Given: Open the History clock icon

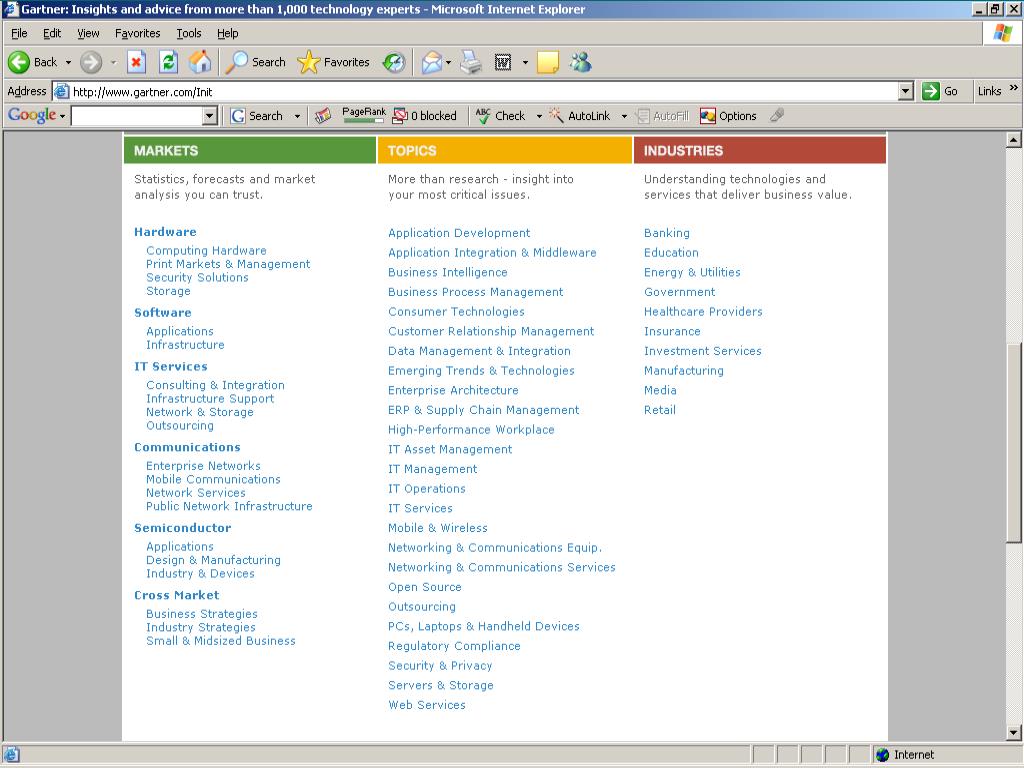Looking at the screenshot, I should (x=393, y=63).
